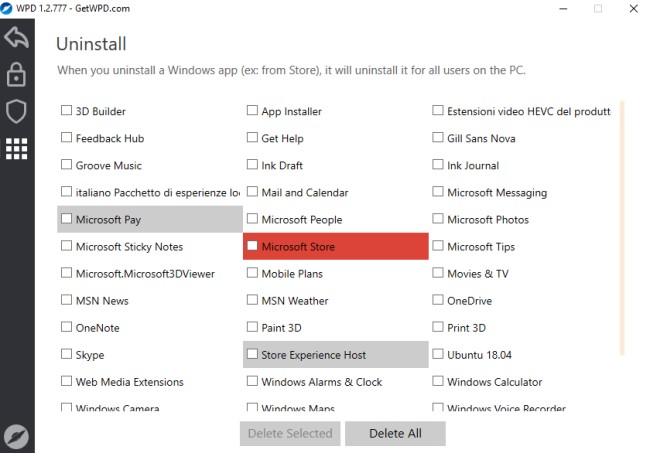Check Store Experience Host checkbox
The width and height of the screenshot is (650, 453).
253,354
